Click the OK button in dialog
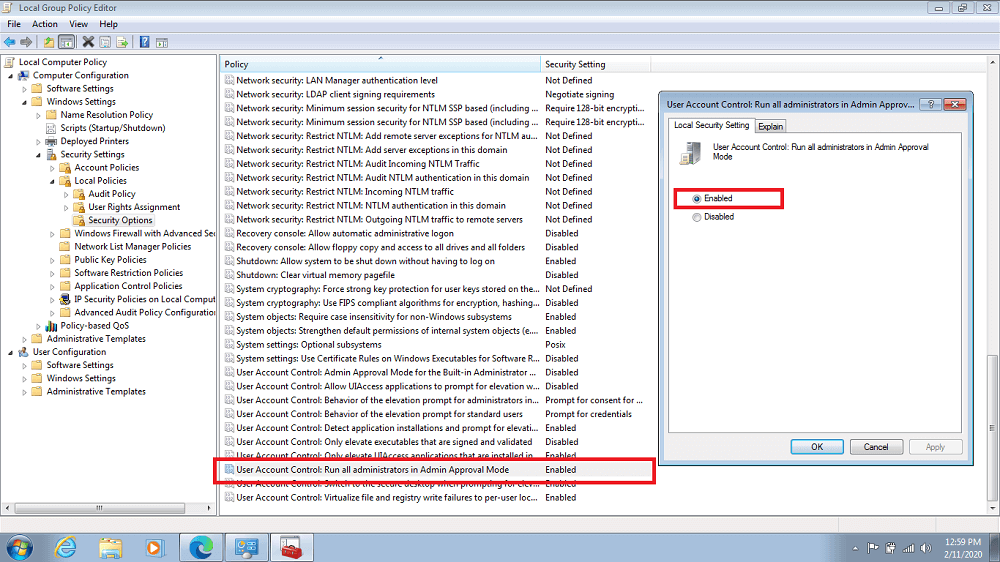Screen dimensions: 1000x562 [x=817, y=447]
